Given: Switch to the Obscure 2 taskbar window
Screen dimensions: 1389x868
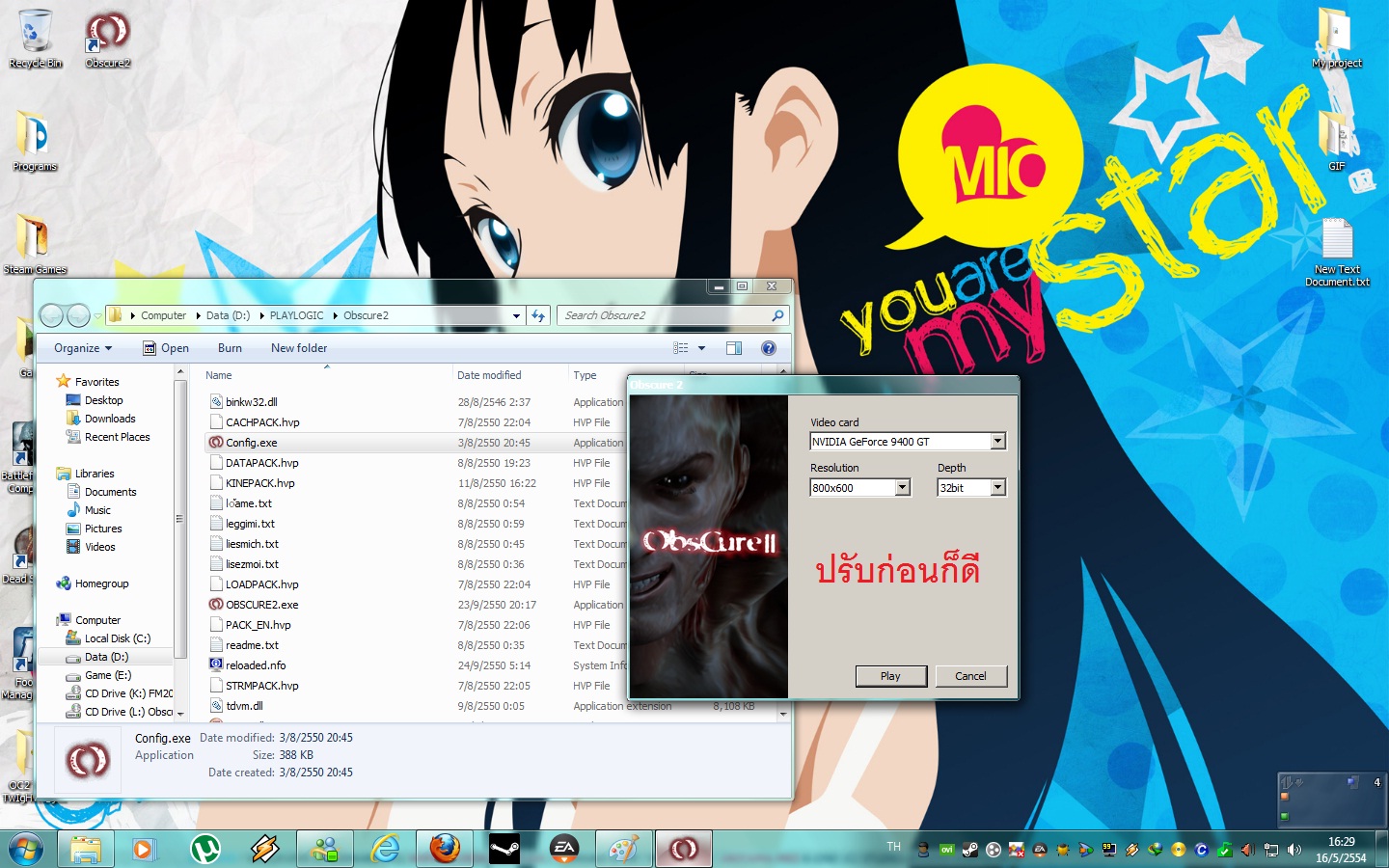Looking at the screenshot, I should (x=684, y=849).
